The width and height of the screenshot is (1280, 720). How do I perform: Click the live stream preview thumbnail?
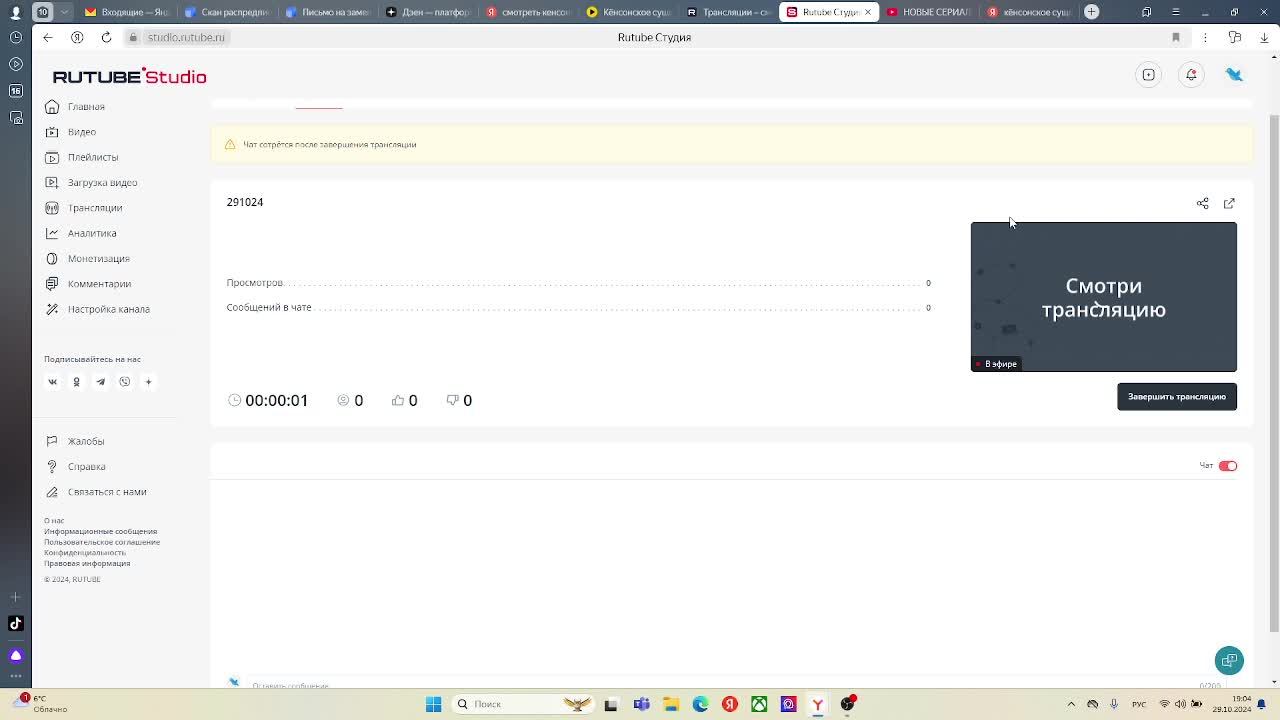[1104, 297]
